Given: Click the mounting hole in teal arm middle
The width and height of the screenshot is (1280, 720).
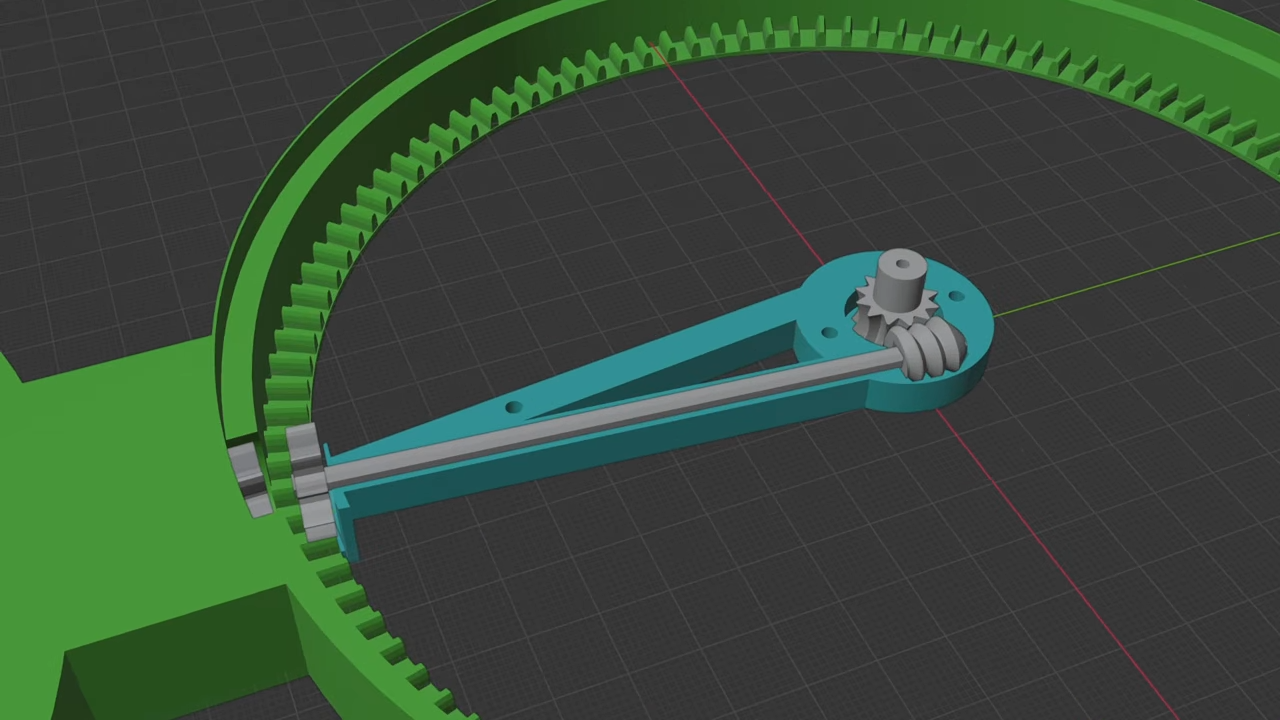Looking at the screenshot, I should [513, 407].
